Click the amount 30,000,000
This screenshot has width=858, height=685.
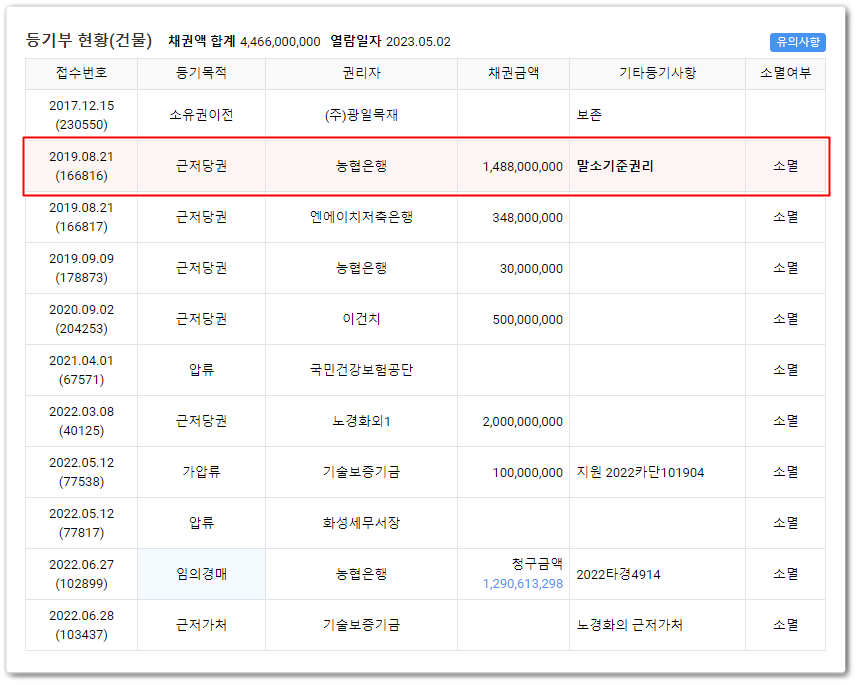point(531,269)
